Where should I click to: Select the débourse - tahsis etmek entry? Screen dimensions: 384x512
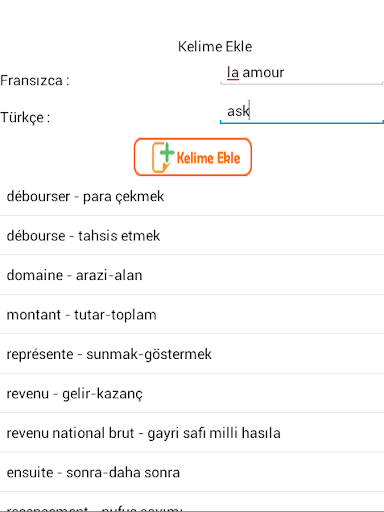(192, 236)
